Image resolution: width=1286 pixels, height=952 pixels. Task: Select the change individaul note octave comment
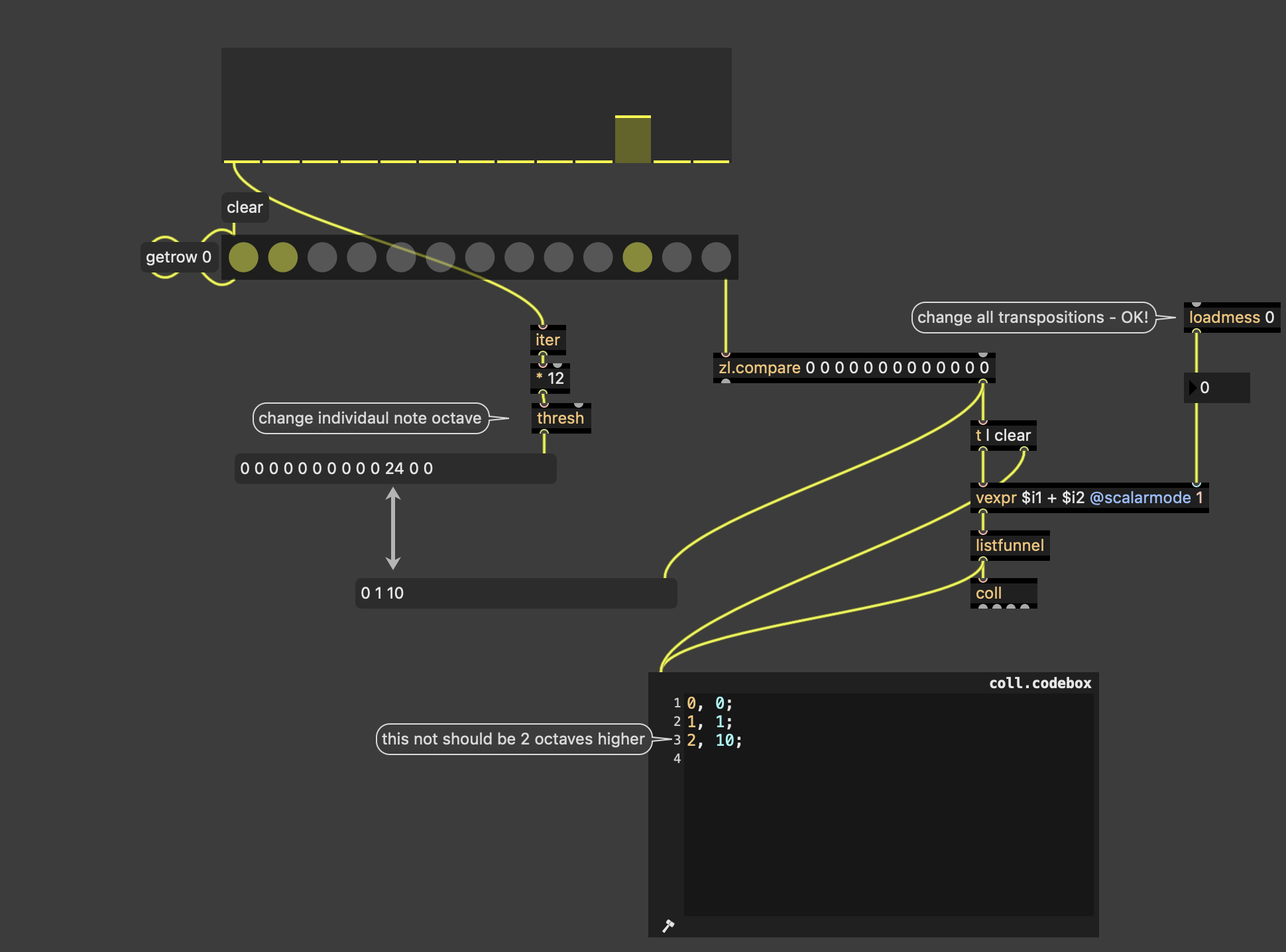371,418
